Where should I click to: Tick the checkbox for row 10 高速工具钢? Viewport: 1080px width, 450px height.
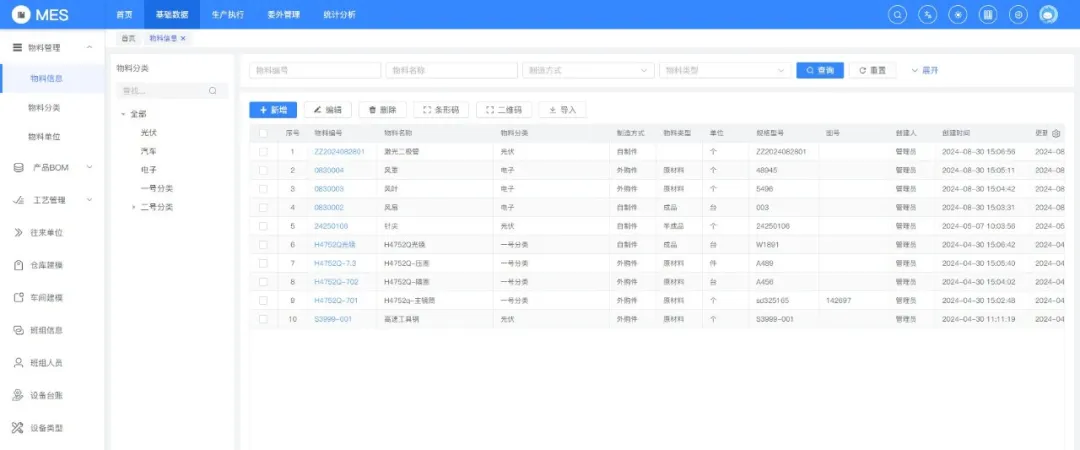(x=263, y=319)
